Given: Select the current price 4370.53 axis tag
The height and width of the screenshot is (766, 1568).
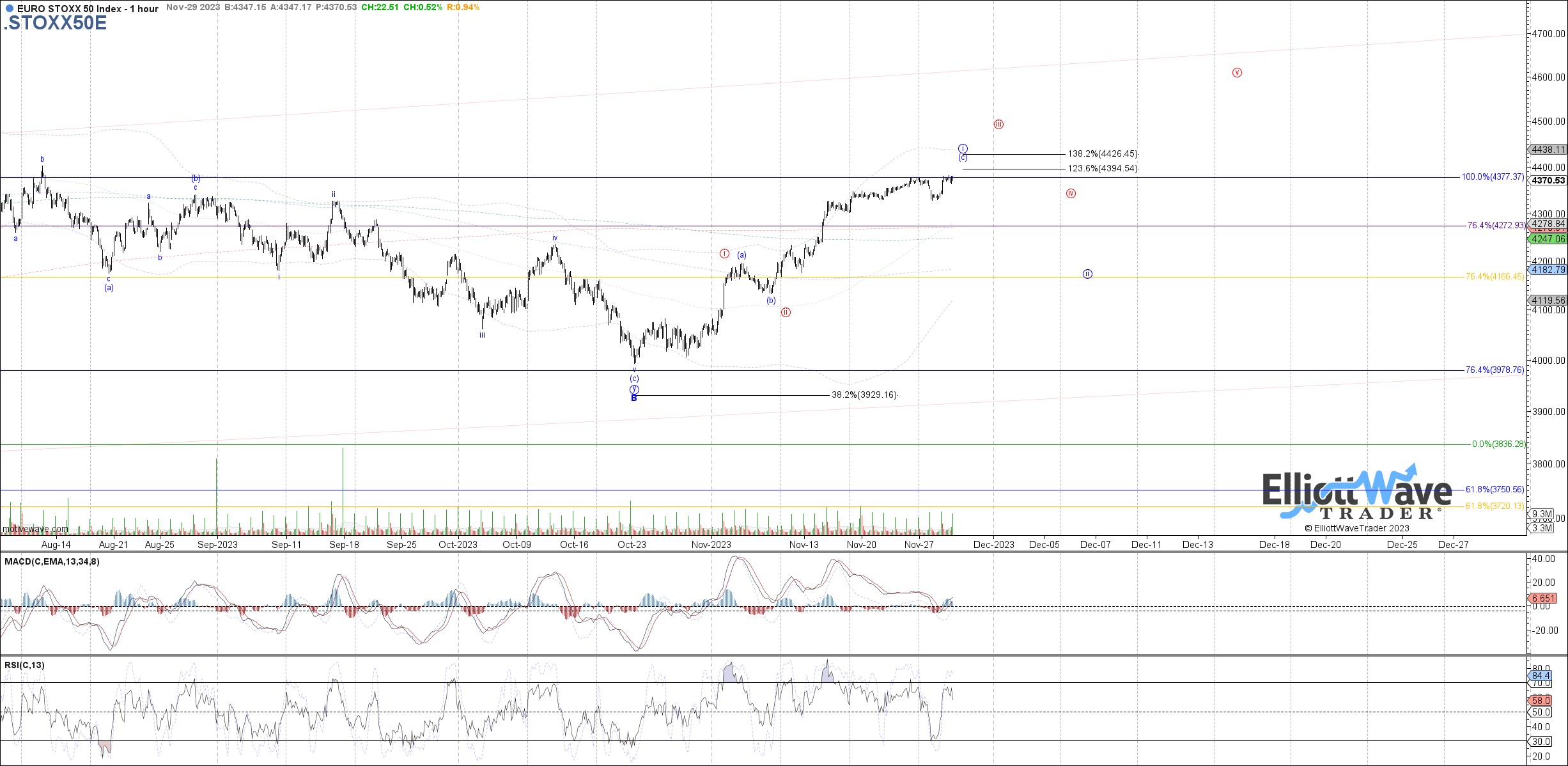Looking at the screenshot, I should 1548,181.
